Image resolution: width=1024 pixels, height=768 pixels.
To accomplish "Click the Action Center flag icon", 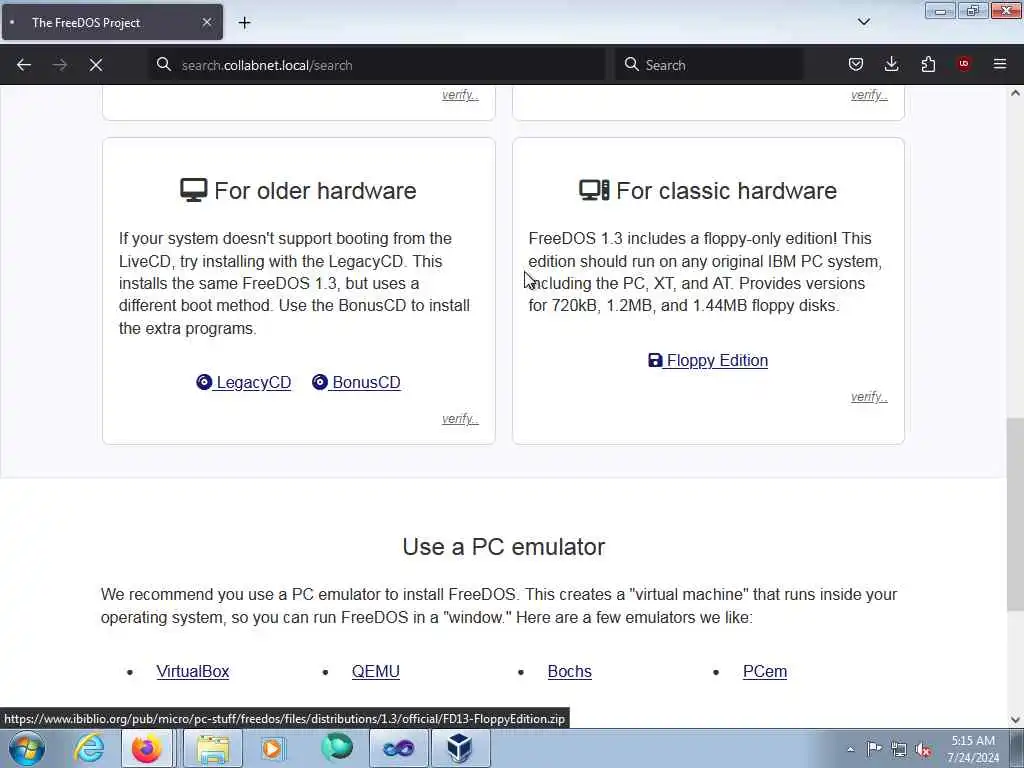I will pyautogui.click(x=874, y=749).
